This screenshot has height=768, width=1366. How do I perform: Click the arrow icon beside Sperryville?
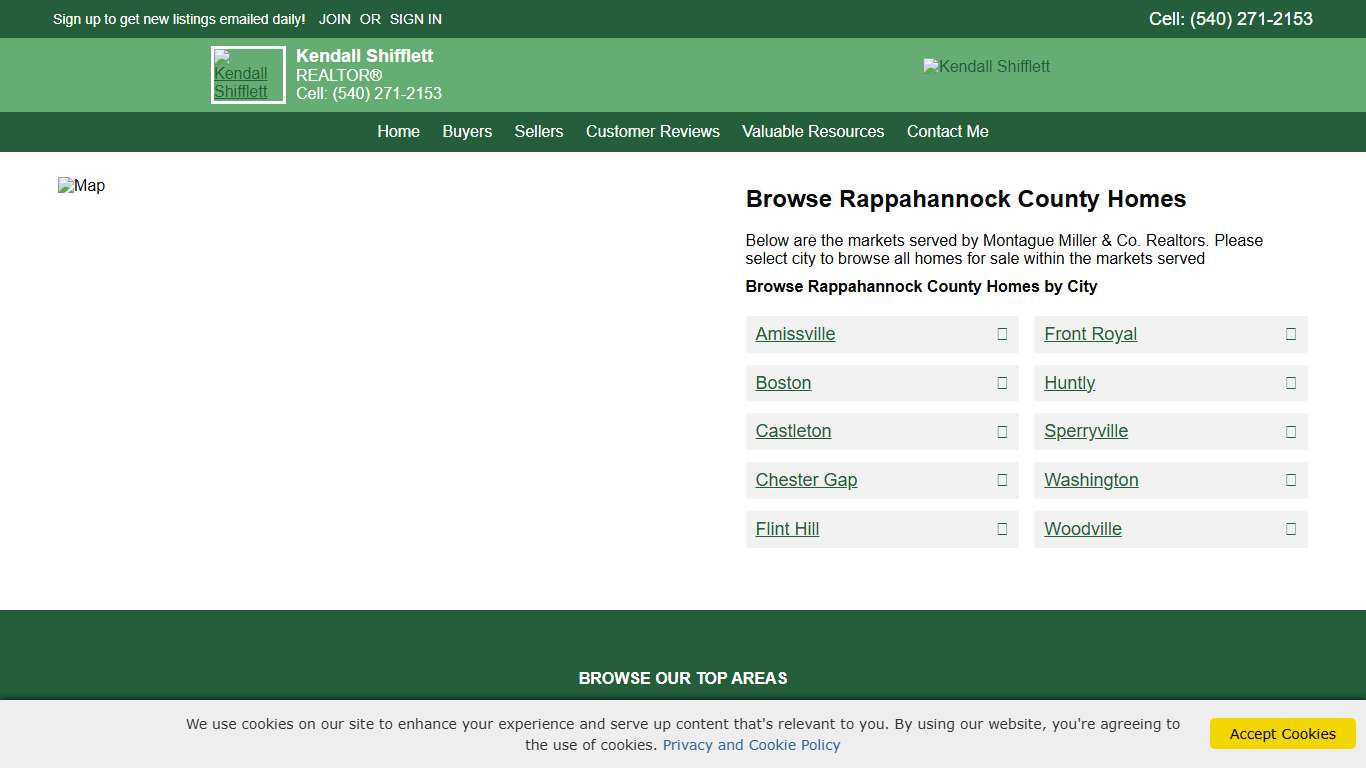[x=1290, y=431]
